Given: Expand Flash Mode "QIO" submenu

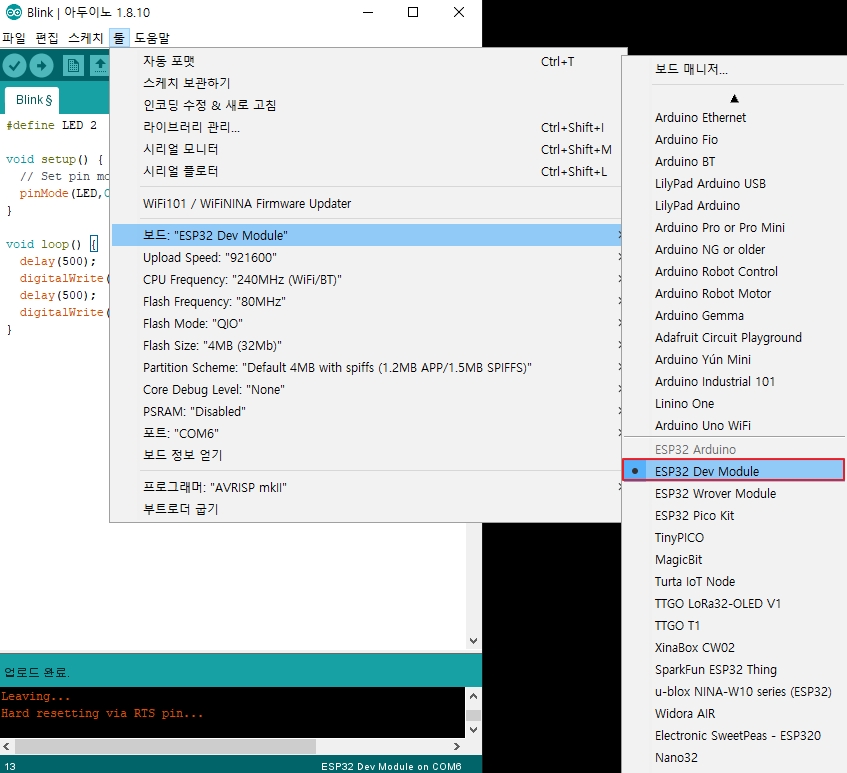Looking at the screenshot, I should click(366, 324).
